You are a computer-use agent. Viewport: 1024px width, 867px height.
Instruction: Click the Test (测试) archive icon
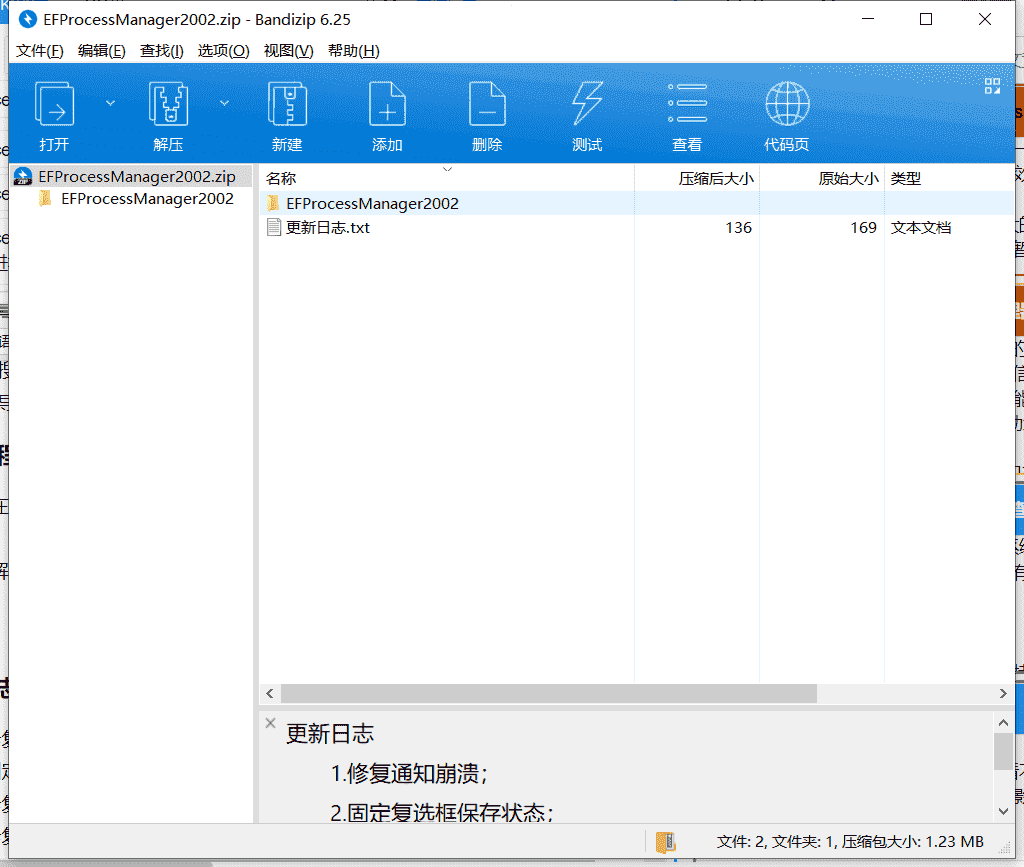pyautogui.click(x=587, y=104)
